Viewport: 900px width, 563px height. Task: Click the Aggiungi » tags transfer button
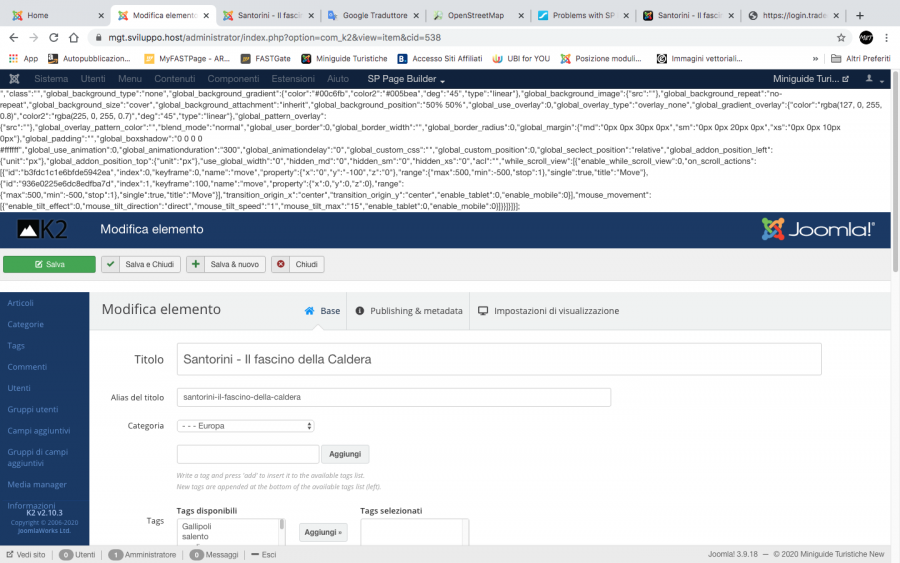323,532
